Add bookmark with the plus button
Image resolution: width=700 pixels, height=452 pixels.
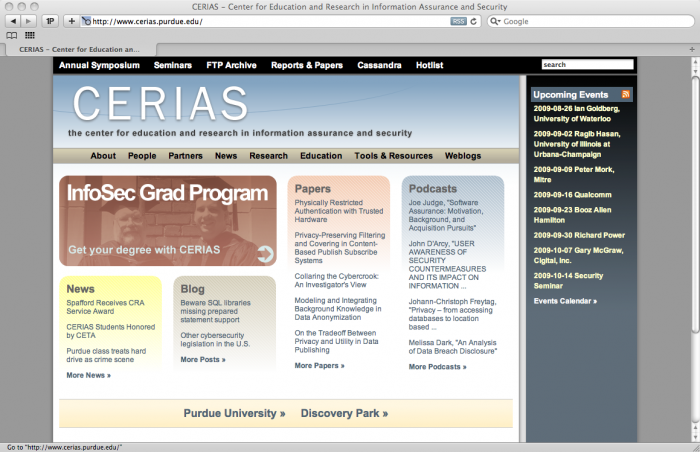point(71,21)
